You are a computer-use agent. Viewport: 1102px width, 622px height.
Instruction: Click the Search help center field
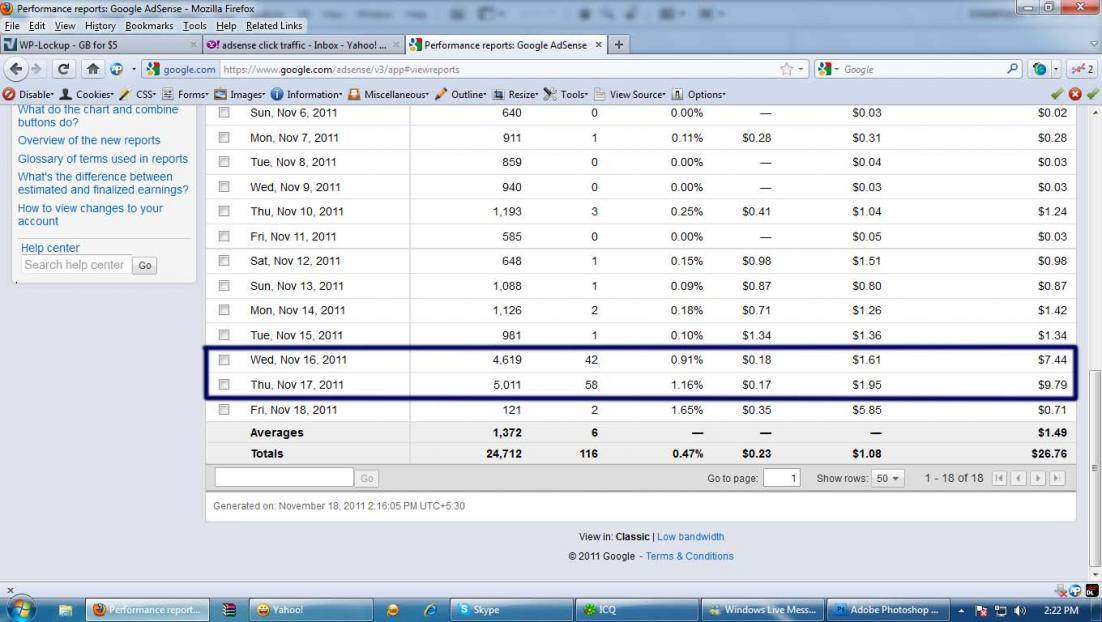pyautogui.click(x=76, y=265)
